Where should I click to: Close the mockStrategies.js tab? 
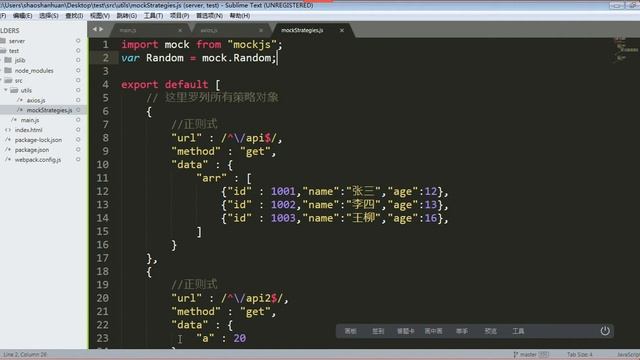tap(342, 30)
